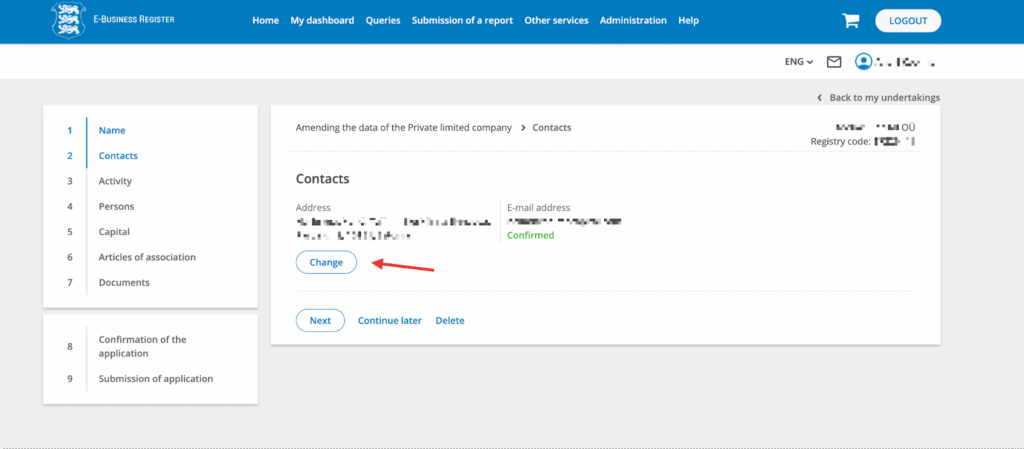1024x449 pixels.
Task: Click the Delete link
Action: coord(450,320)
